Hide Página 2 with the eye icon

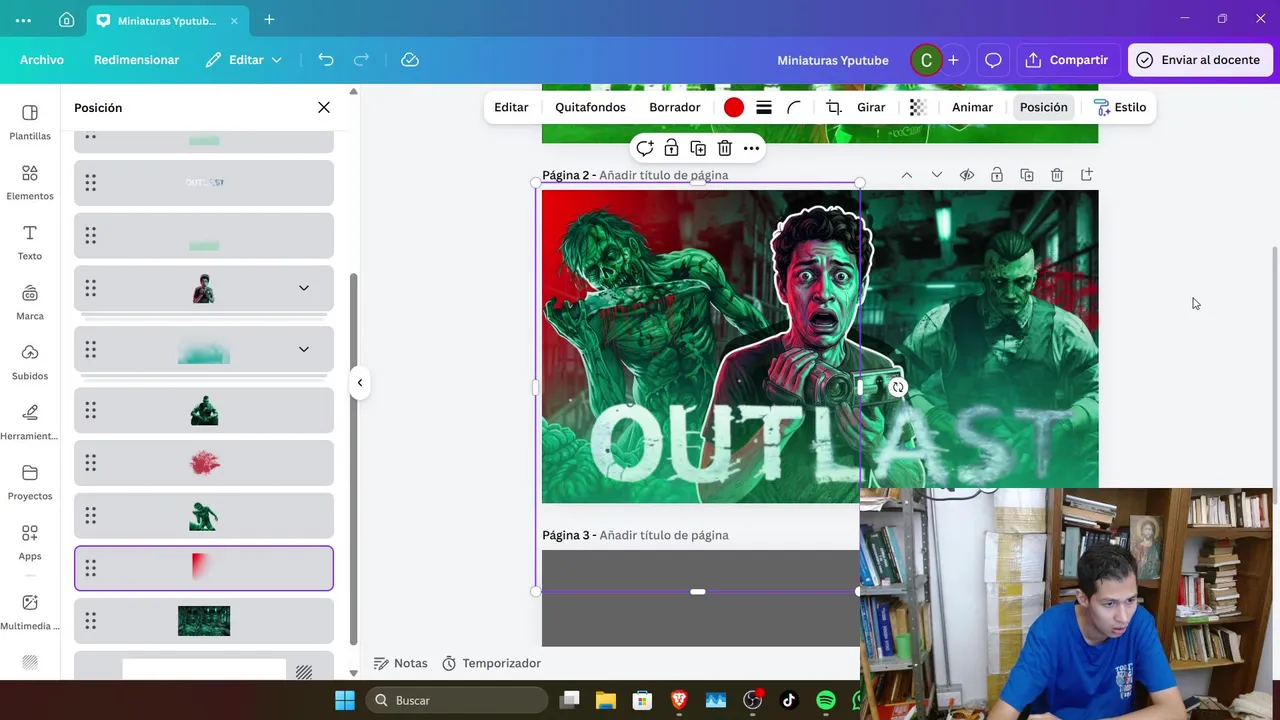tap(967, 175)
